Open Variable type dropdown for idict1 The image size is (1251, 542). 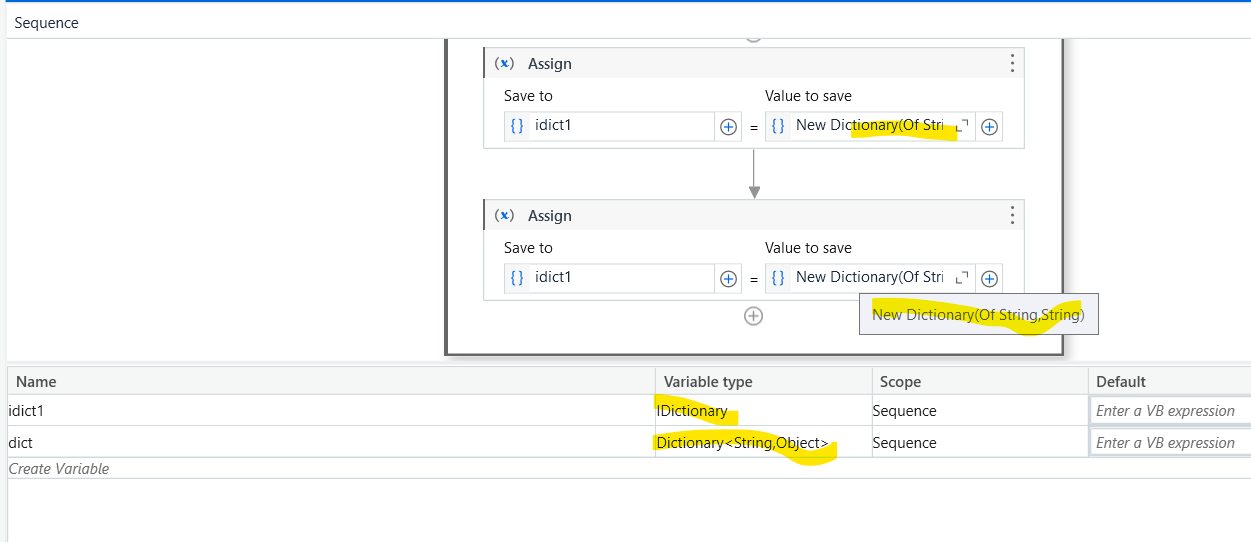(762, 411)
